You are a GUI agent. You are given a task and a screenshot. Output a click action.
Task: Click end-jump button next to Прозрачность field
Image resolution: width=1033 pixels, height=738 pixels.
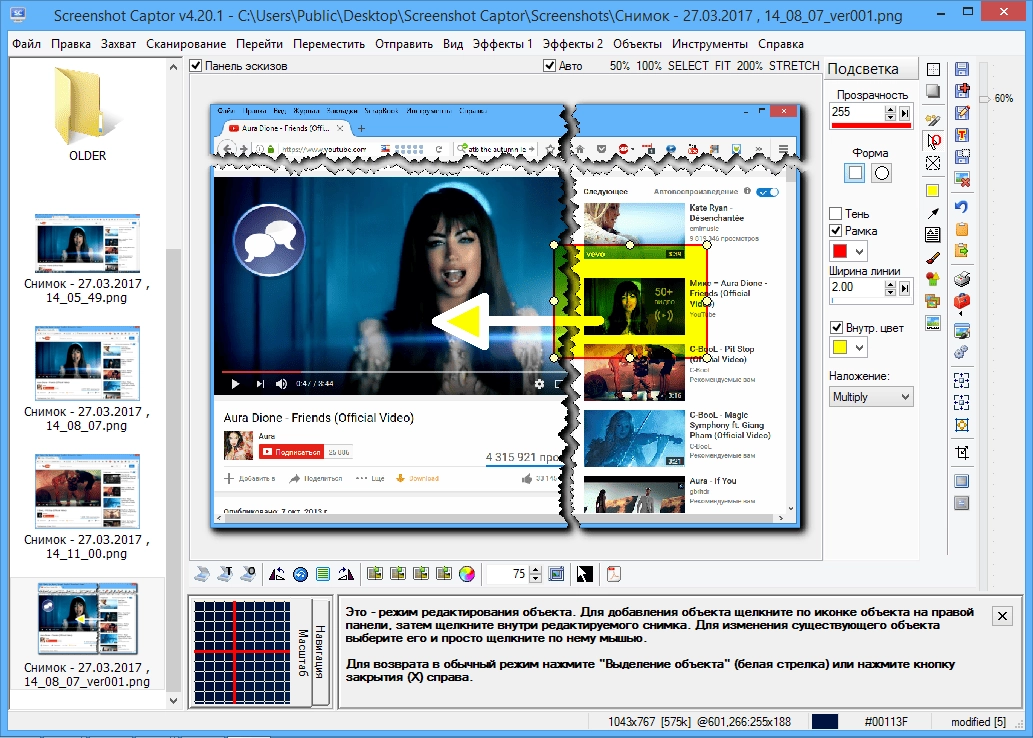[x=905, y=113]
